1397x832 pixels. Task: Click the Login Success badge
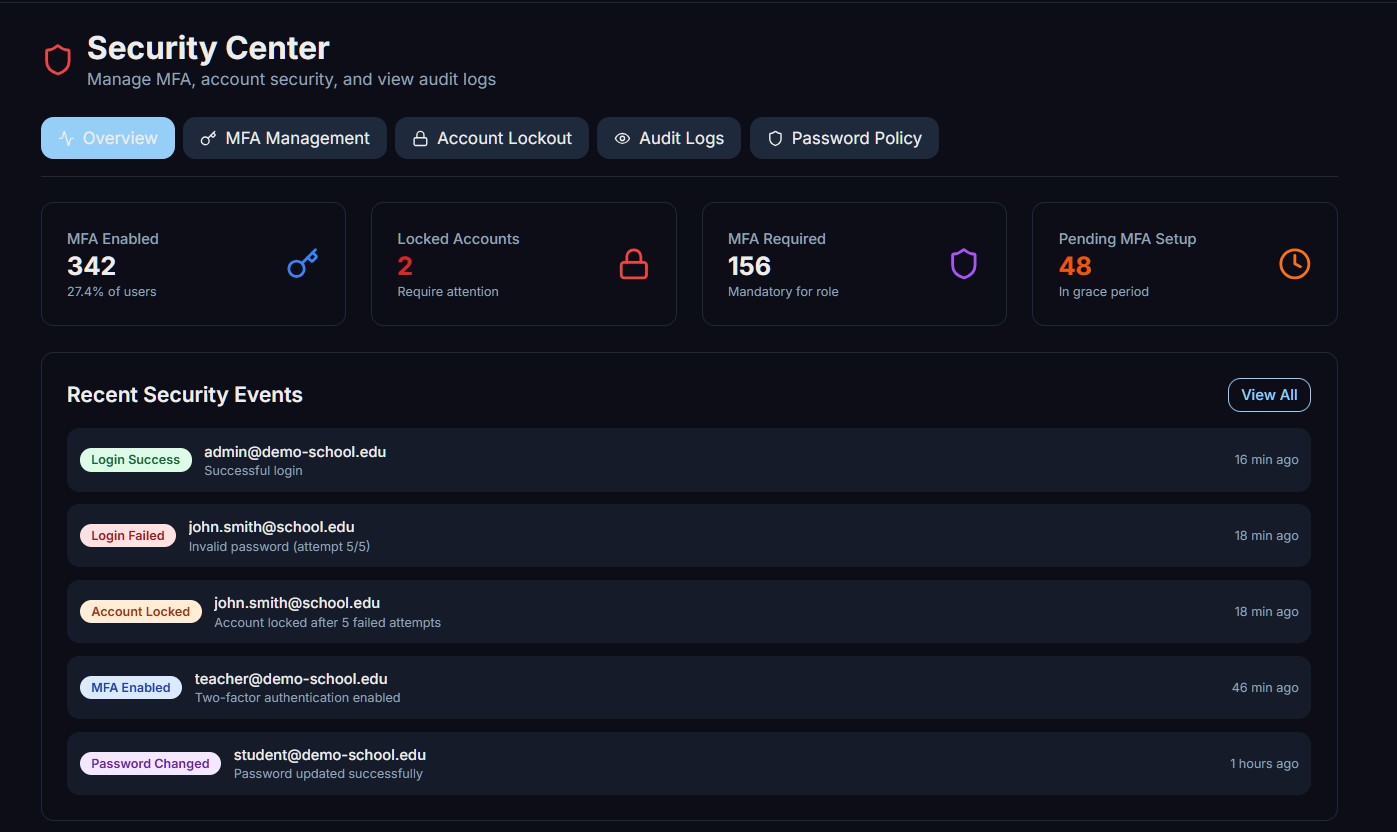[135, 460]
